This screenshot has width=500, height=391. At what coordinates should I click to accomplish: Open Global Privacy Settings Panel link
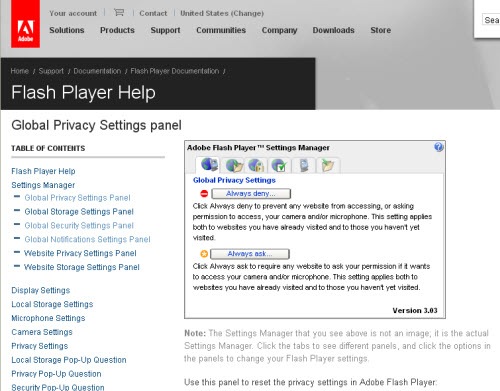[77, 198]
